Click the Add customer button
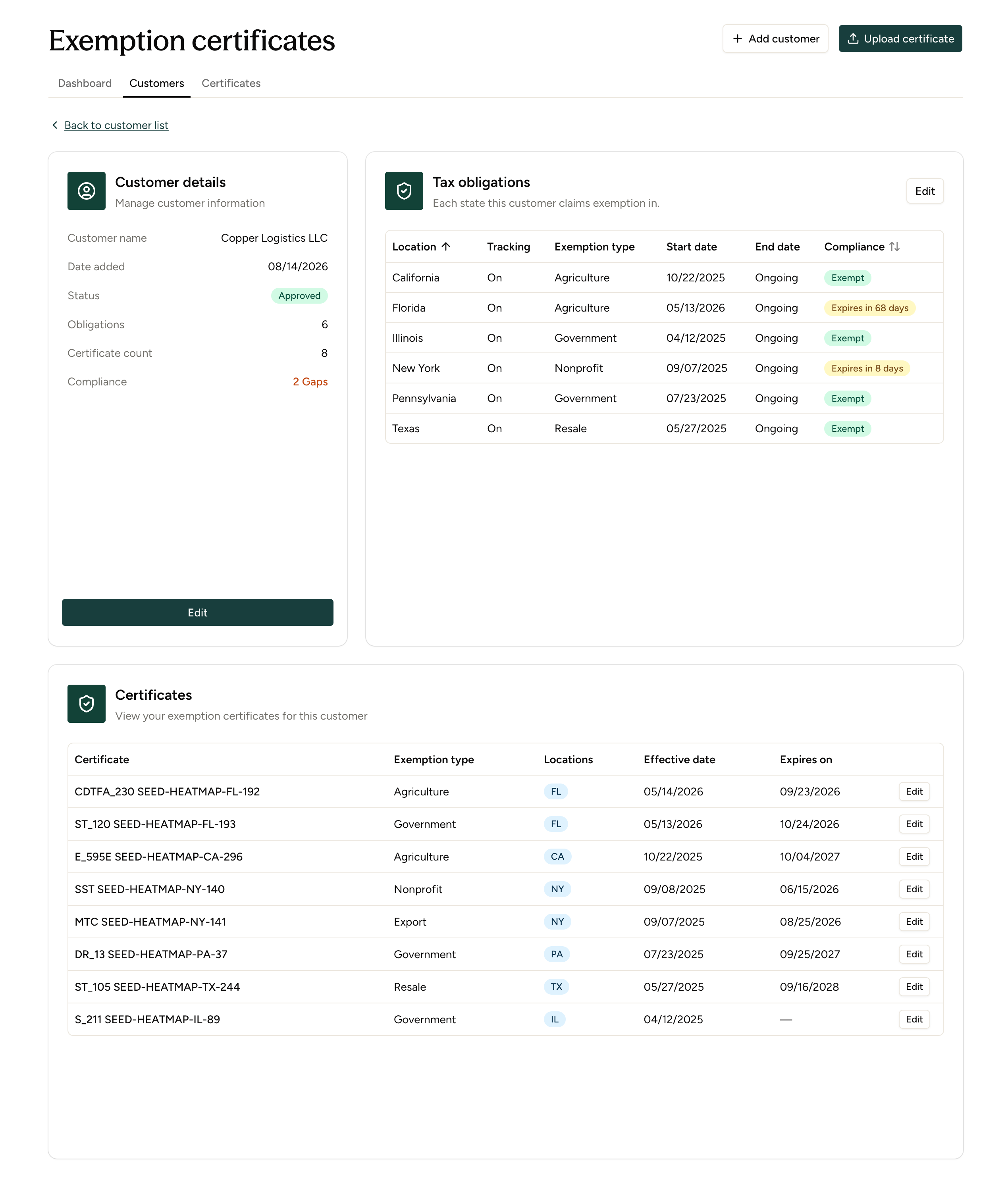Viewport: 1008px width, 1184px height. pyautogui.click(x=775, y=39)
